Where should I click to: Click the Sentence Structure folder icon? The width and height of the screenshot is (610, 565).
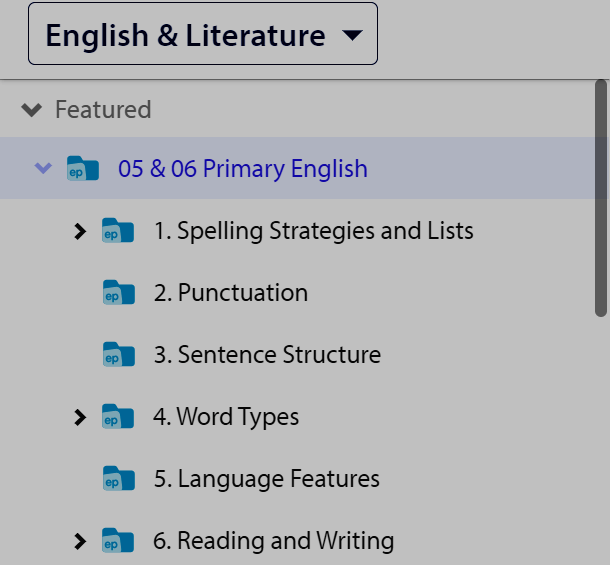click(119, 354)
